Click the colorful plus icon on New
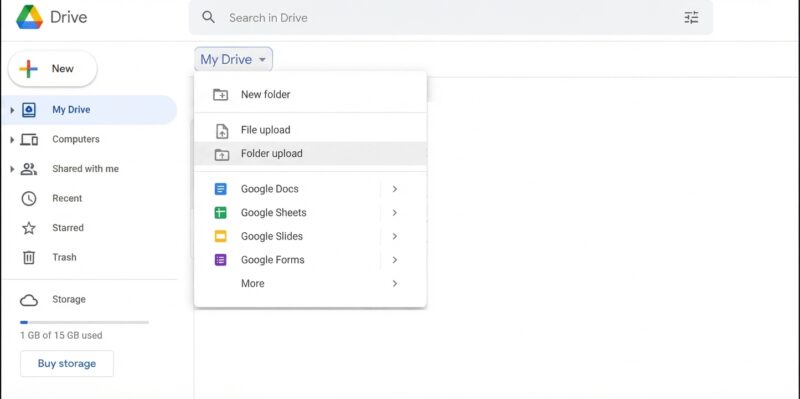 (29, 69)
